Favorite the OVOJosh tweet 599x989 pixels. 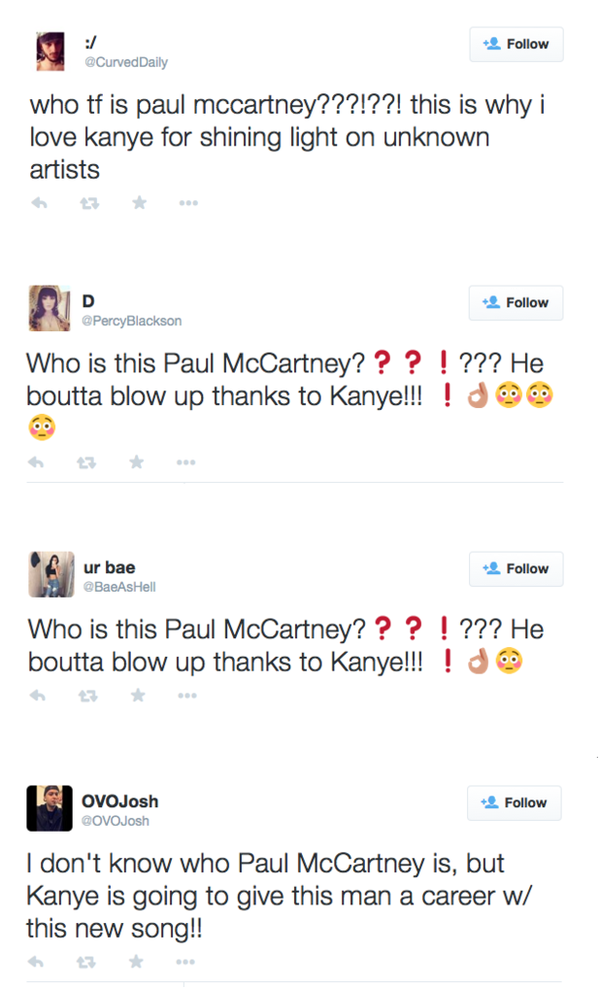point(136,961)
